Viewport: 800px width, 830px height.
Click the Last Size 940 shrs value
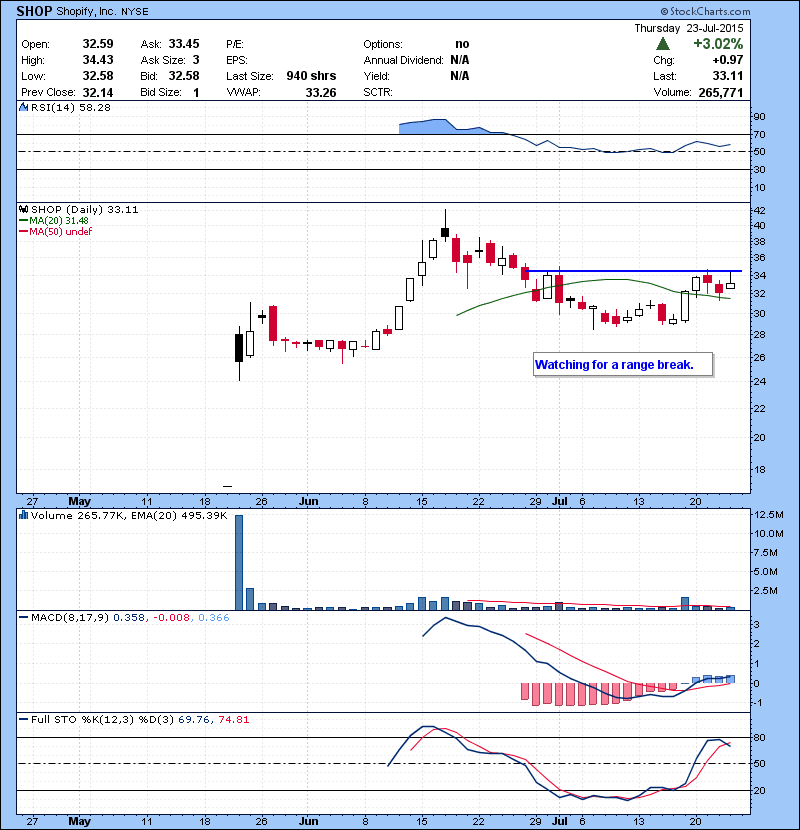(311, 76)
